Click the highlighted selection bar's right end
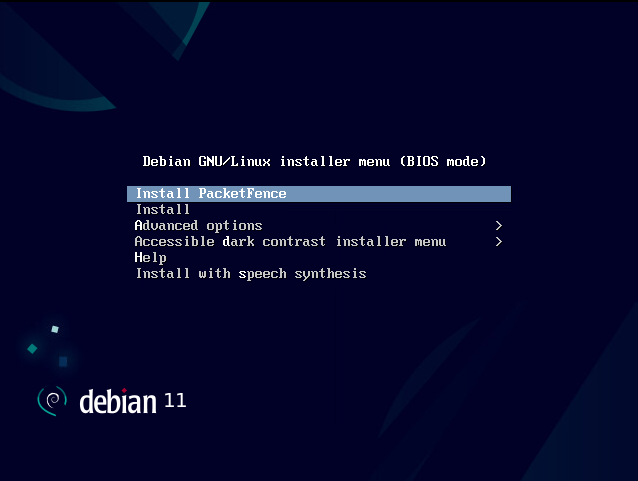 (505, 194)
